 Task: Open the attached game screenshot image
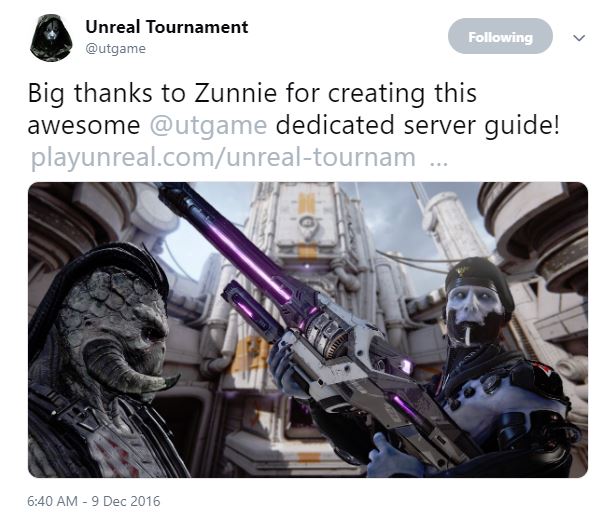pyautogui.click(x=308, y=330)
